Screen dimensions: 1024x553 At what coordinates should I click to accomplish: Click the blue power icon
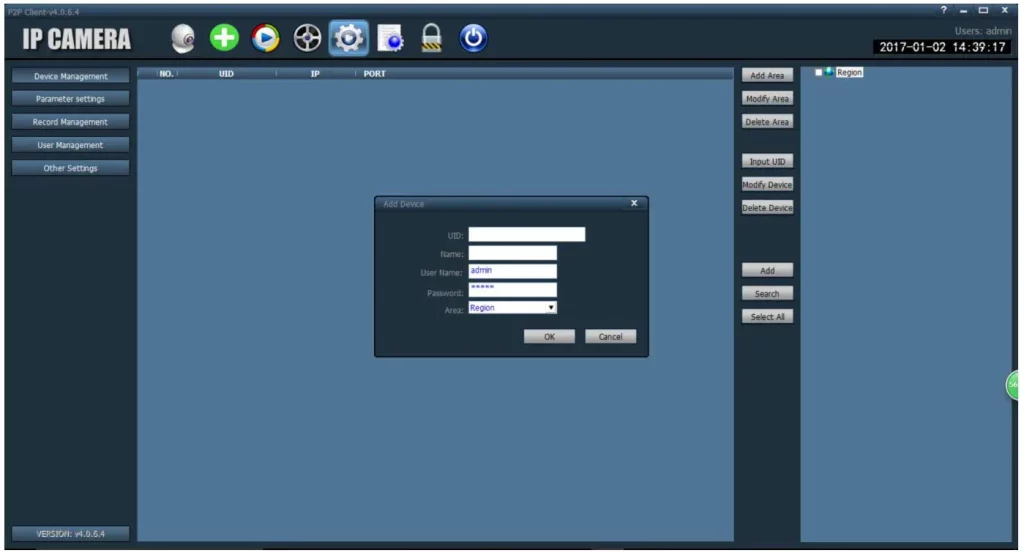473,38
